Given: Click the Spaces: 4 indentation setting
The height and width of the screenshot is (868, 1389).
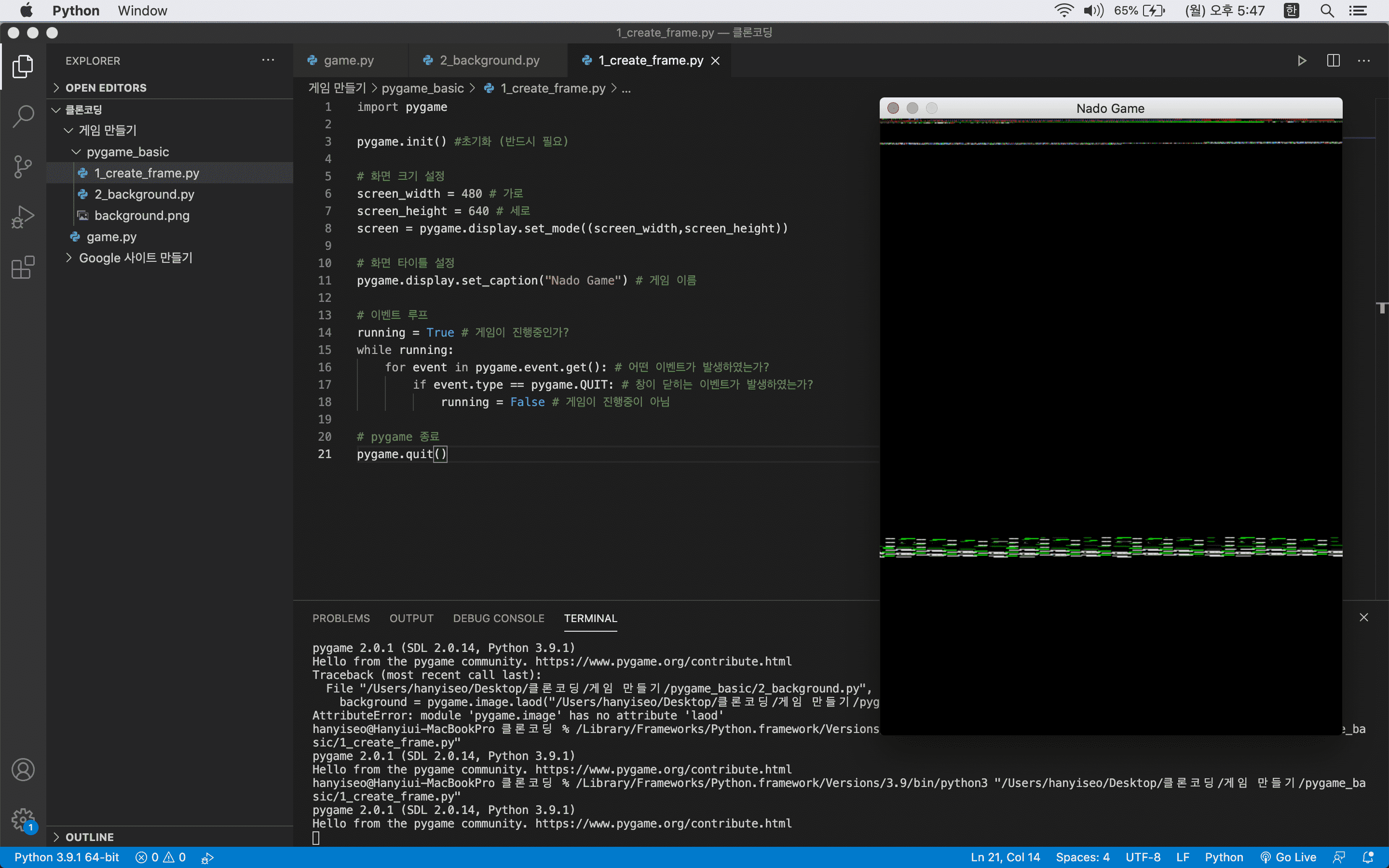Looking at the screenshot, I should [1082, 857].
